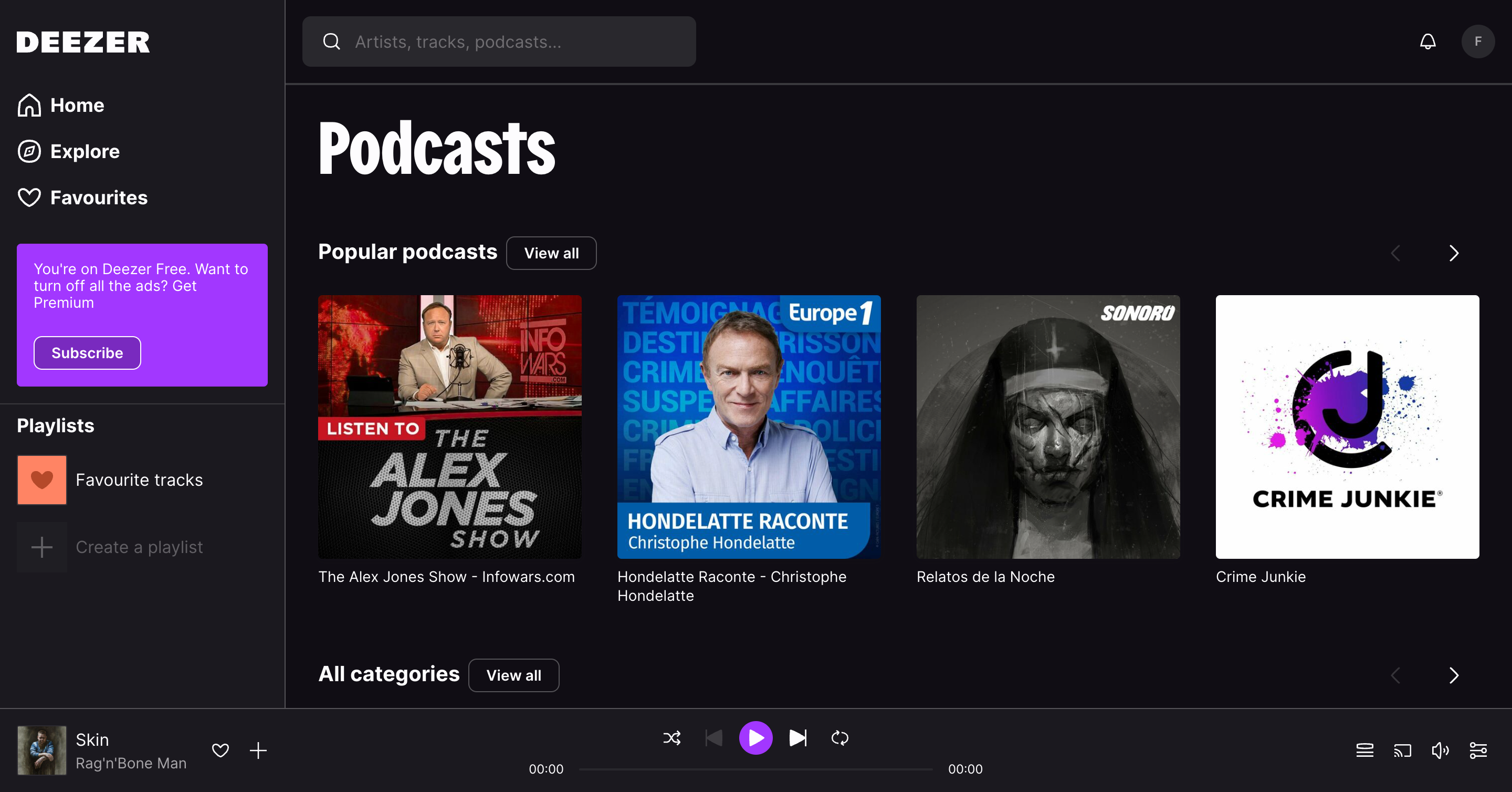Image resolution: width=1512 pixels, height=792 pixels.
Task: Click the cast to device icon
Action: [x=1403, y=750]
